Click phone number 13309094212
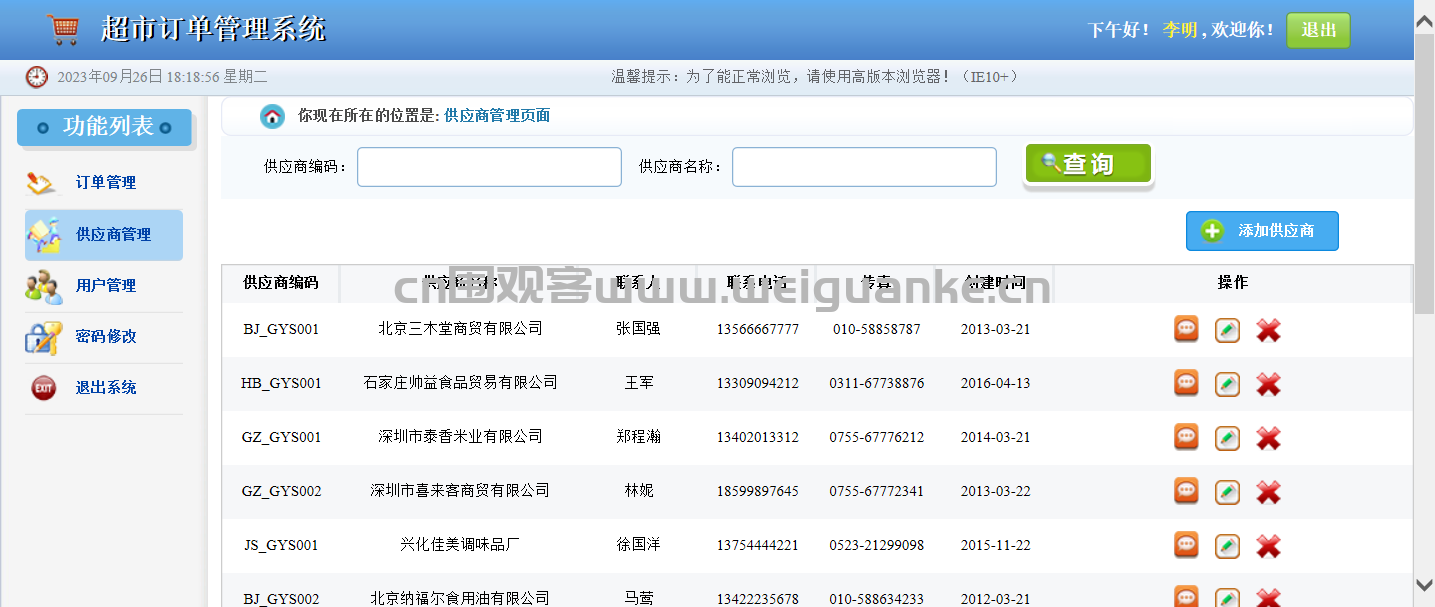The height and width of the screenshot is (607, 1435). coord(758,383)
